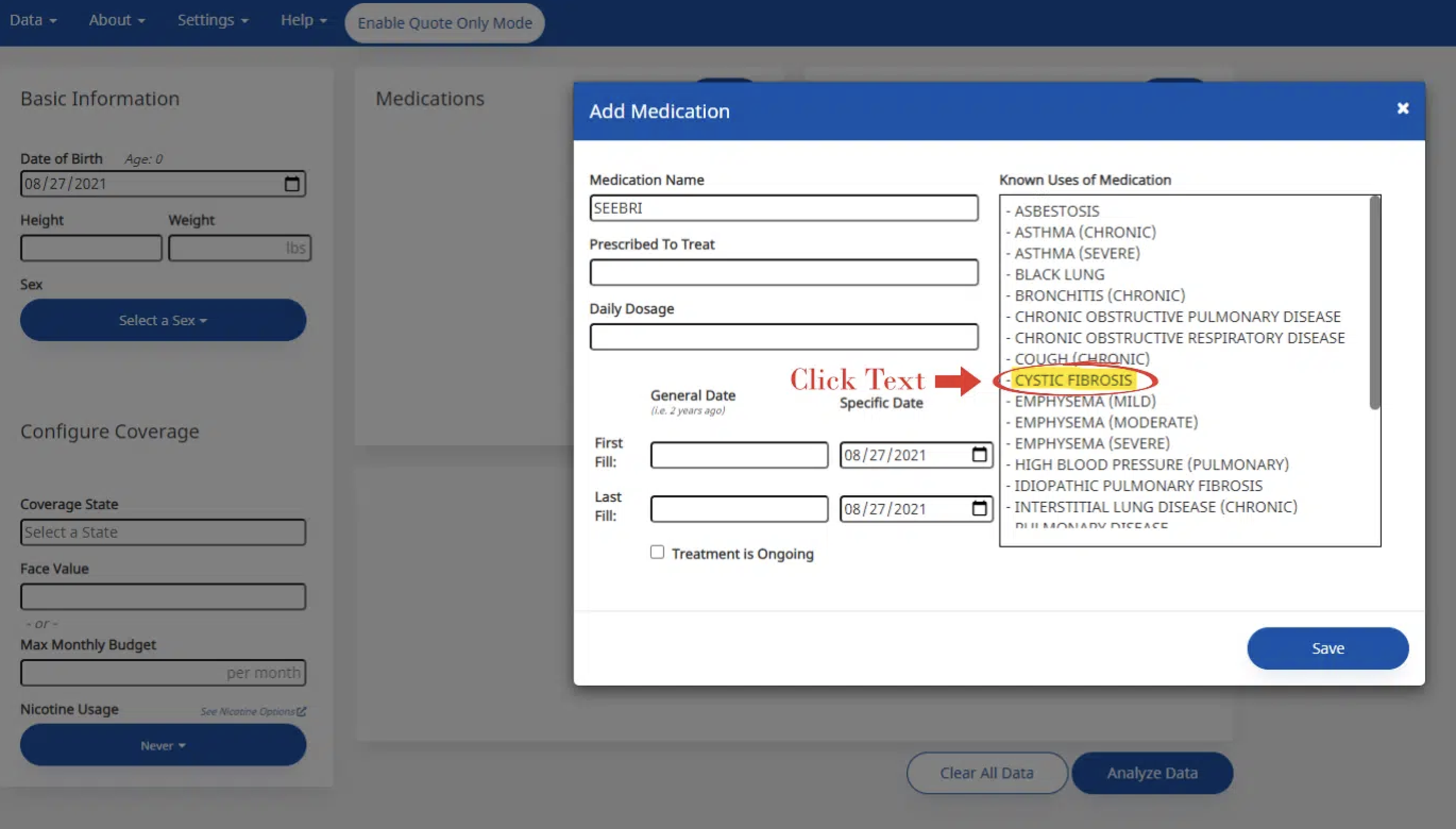Open the About menu
1456x829 pixels.
point(116,20)
